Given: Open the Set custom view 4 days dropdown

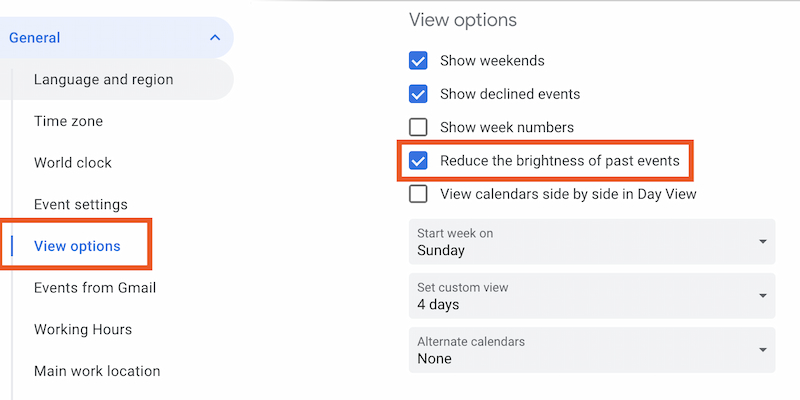Looking at the screenshot, I should (592, 296).
